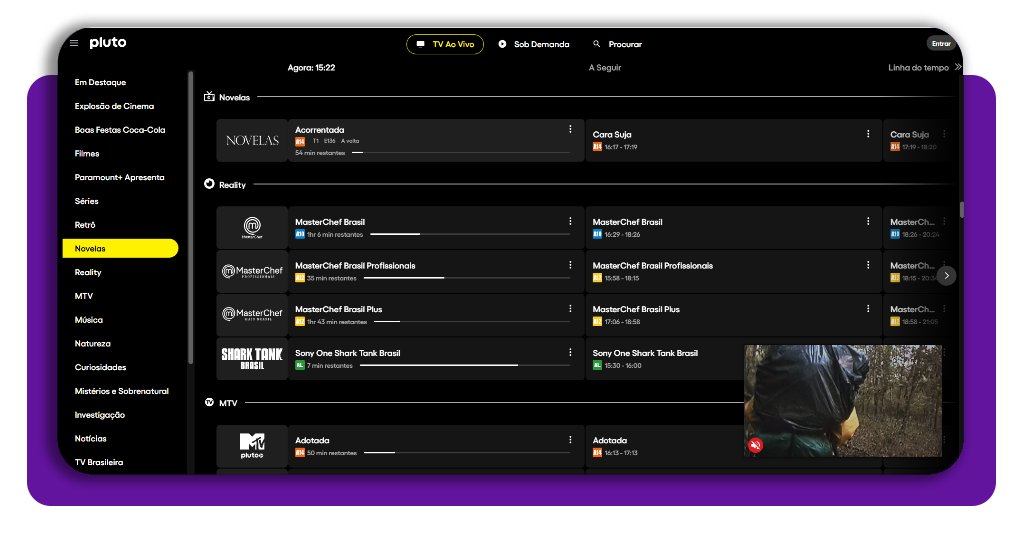Open the hamburger menu beside Pluto logo

(74, 43)
